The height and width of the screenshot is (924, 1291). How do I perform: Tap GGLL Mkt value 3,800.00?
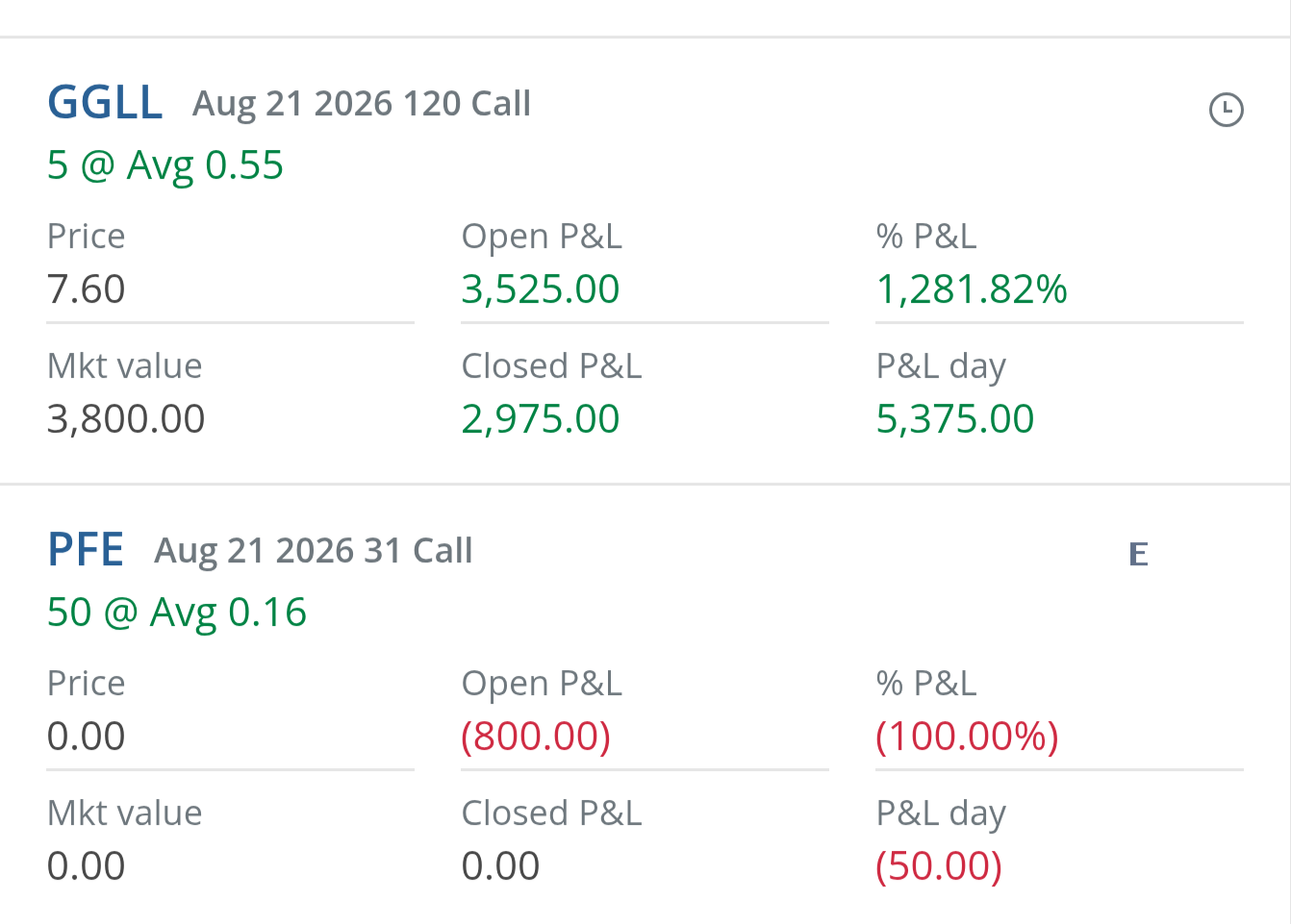(126, 419)
